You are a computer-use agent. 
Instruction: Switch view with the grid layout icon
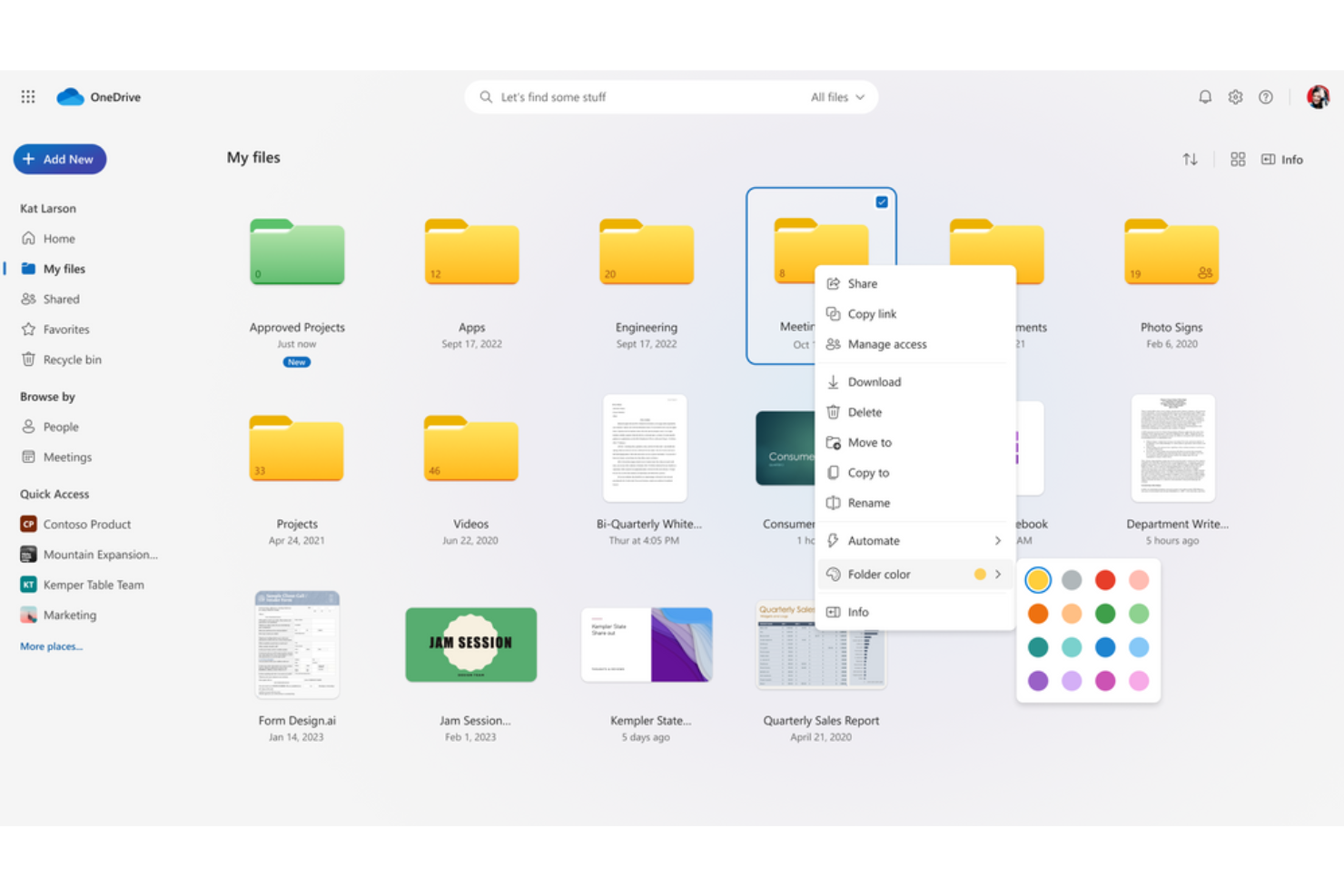tap(1238, 159)
